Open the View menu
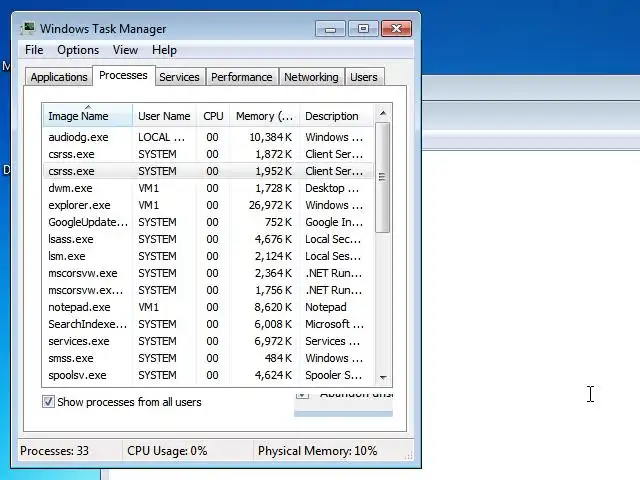 click(125, 50)
